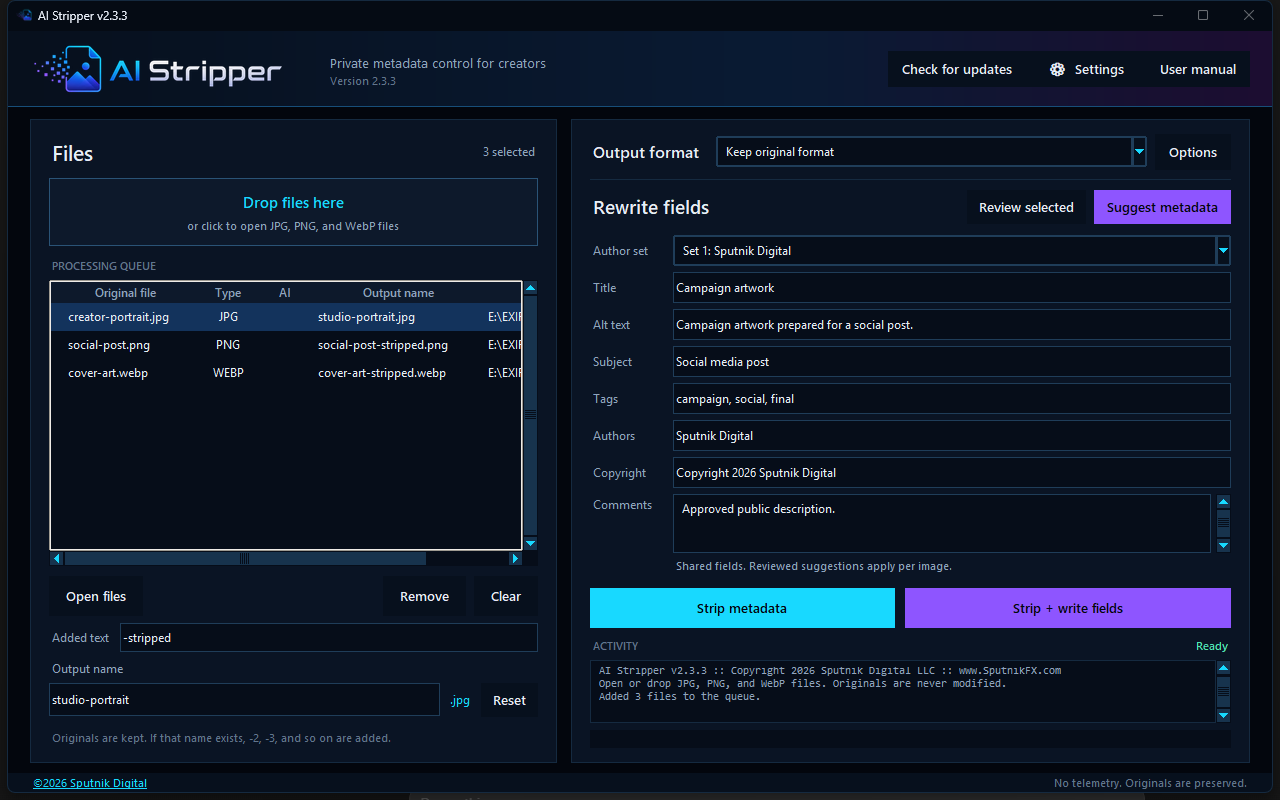
Task: Click the Comments text area
Action: 942,523
